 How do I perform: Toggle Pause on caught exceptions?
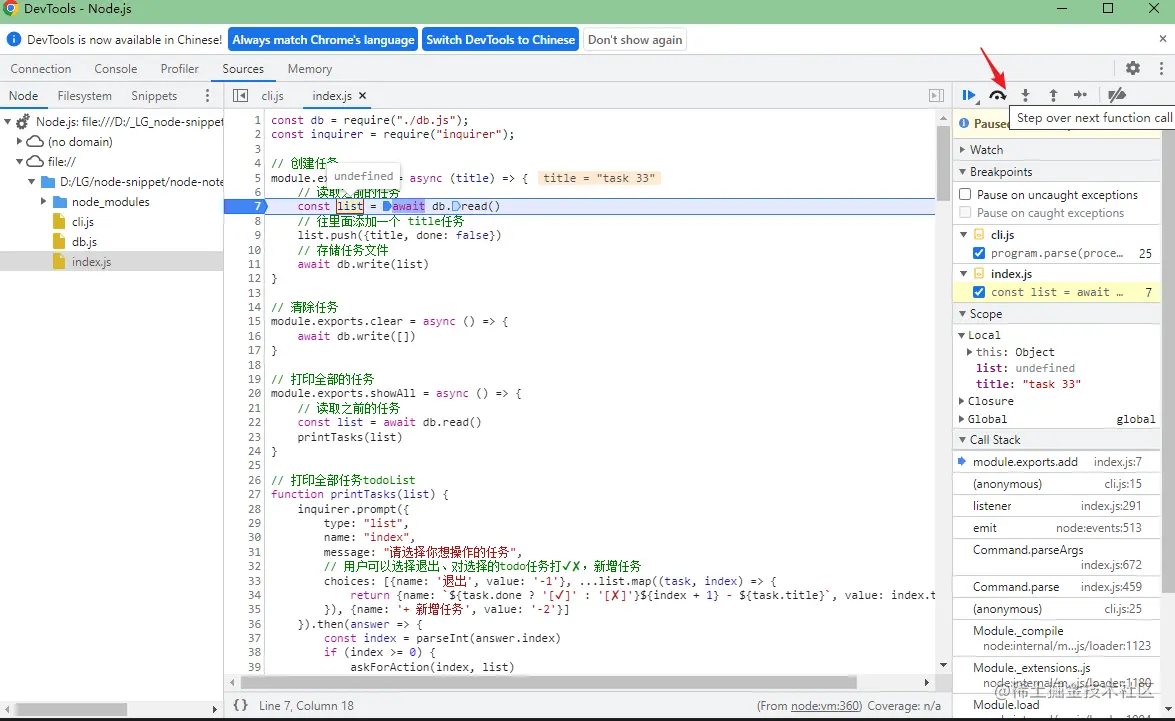click(965, 213)
